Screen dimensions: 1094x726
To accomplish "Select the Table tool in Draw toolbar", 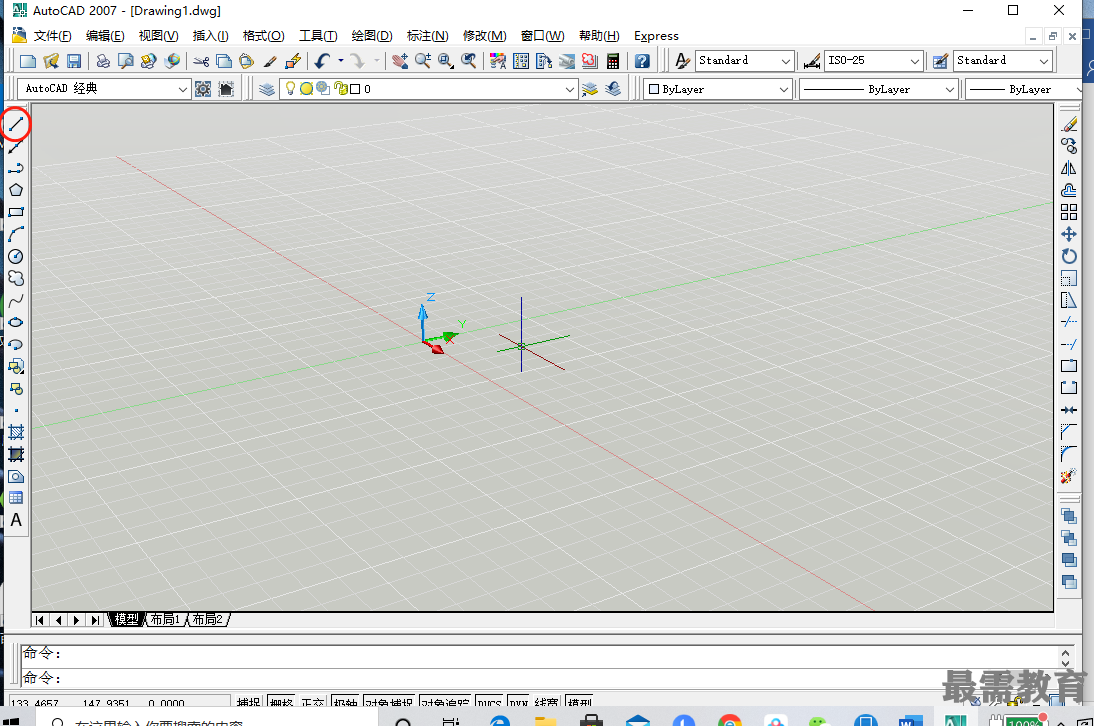I will point(16,498).
